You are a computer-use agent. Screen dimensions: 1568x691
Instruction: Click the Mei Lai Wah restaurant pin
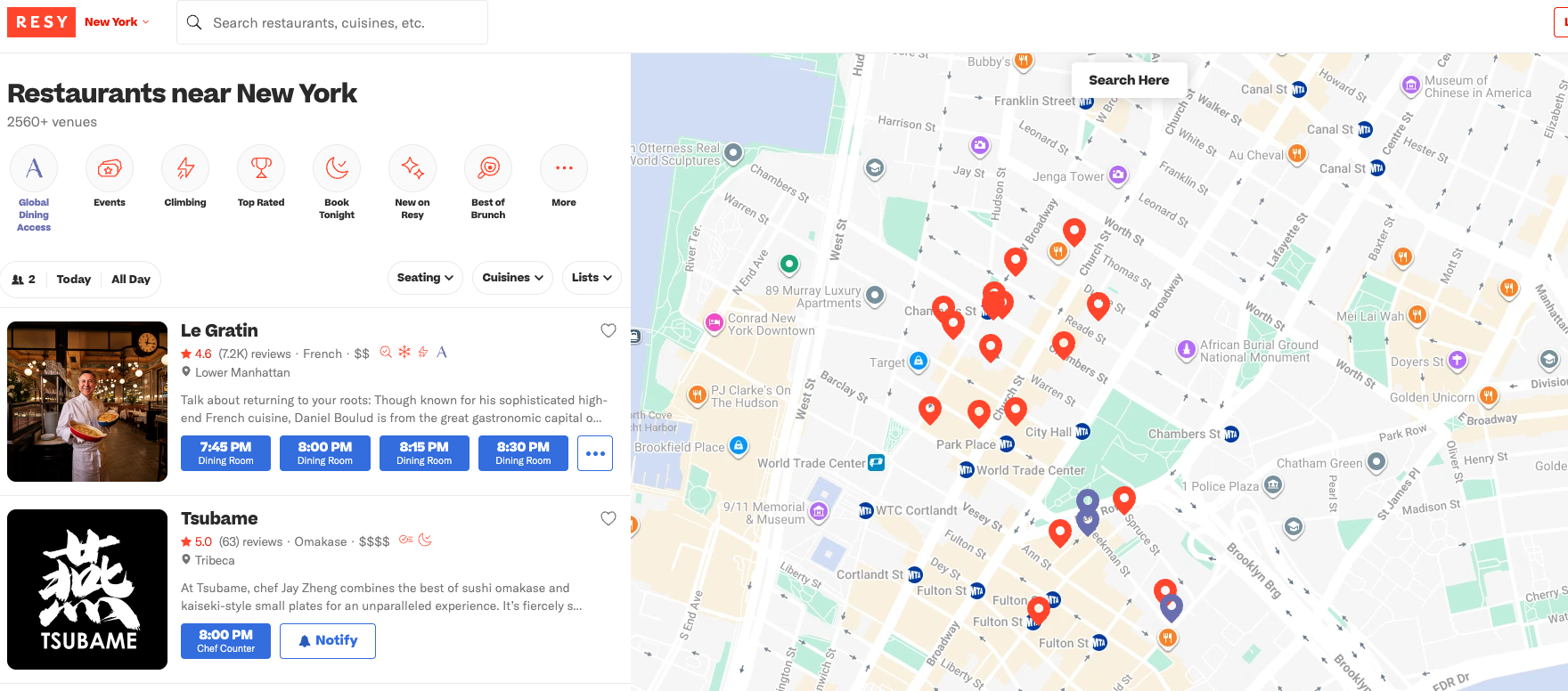click(x=1417, y=314)
